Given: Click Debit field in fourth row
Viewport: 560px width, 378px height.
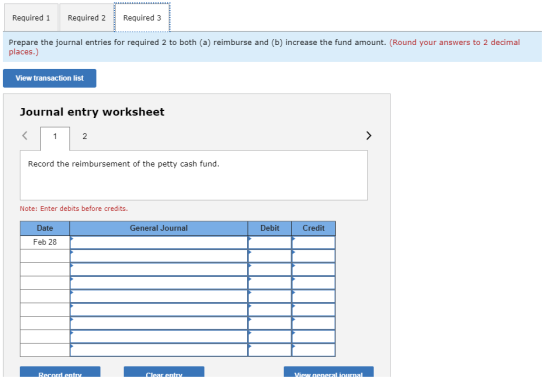Looking at the screenshot, I should [270, 283].
